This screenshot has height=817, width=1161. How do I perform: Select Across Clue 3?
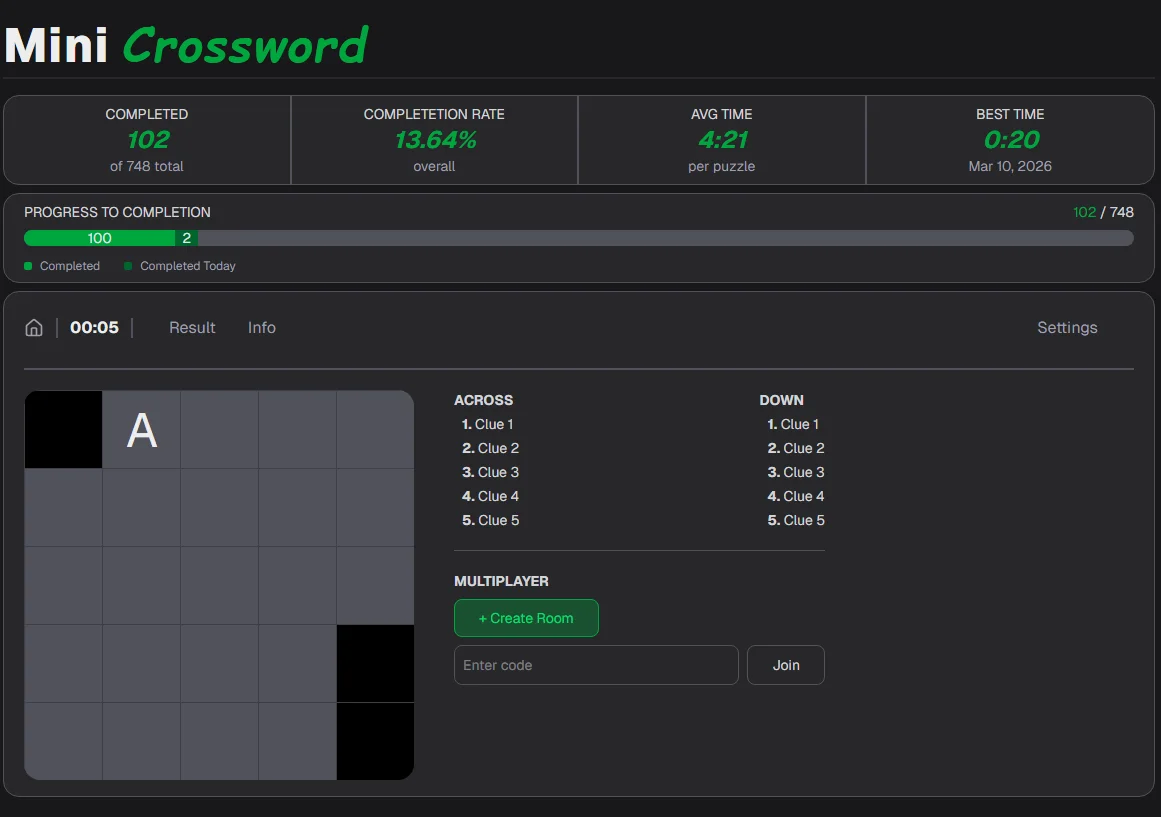tap(490, 472)
